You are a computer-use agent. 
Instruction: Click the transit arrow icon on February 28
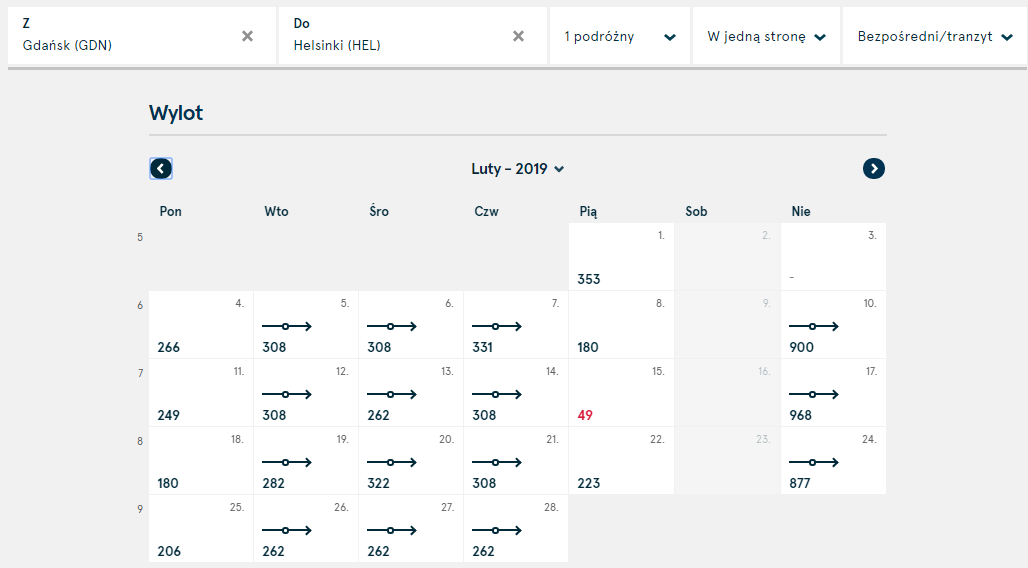click(497, 530)
